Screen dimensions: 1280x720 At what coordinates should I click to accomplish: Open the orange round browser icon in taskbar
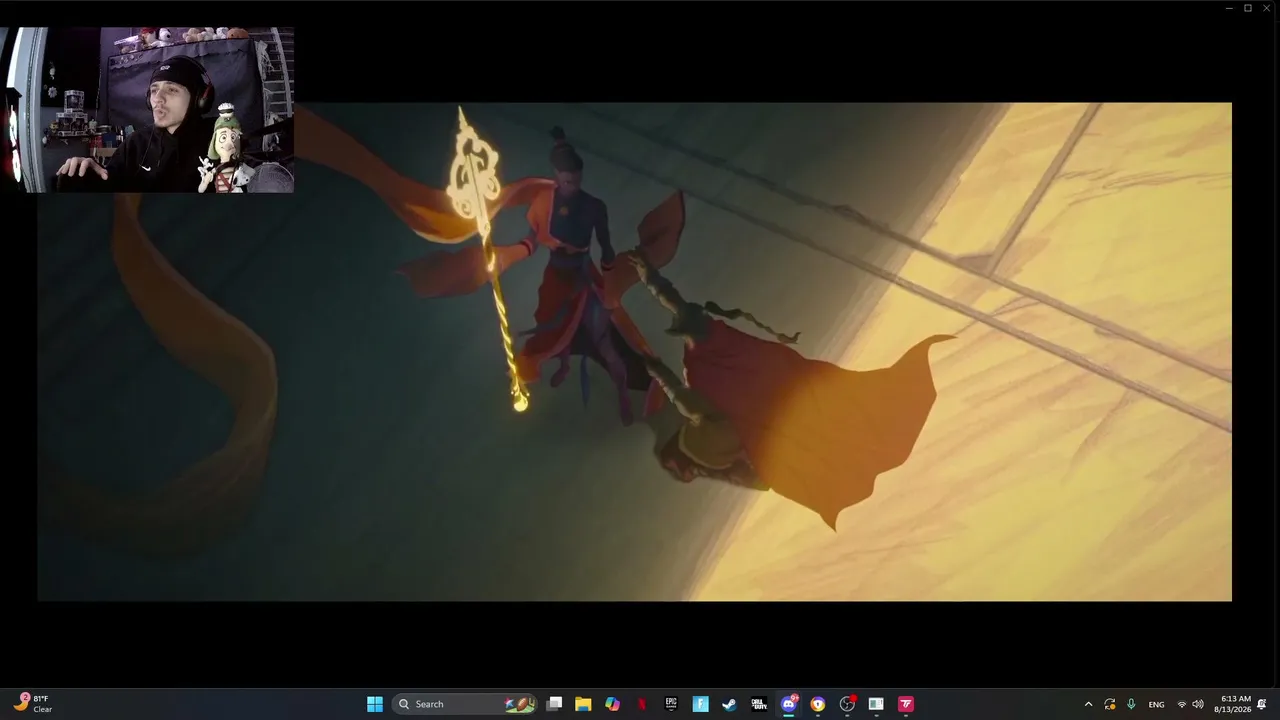point(818,704)
